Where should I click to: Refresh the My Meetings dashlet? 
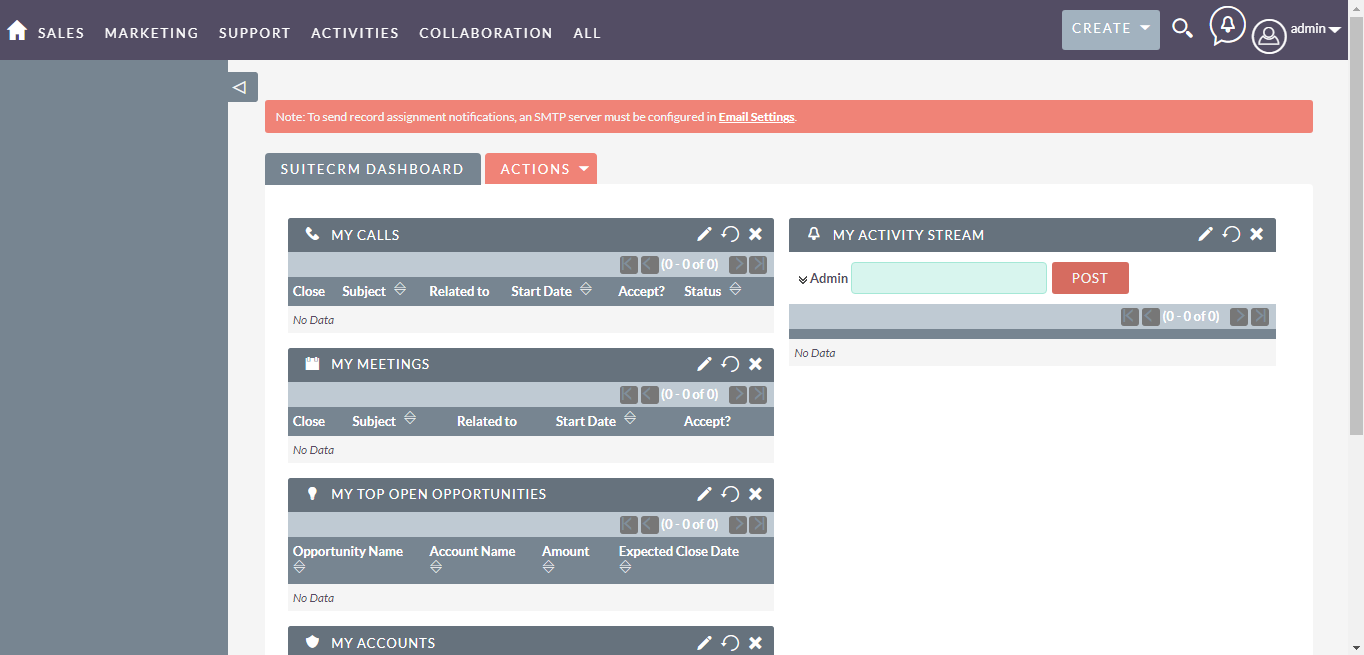point(729,363)
